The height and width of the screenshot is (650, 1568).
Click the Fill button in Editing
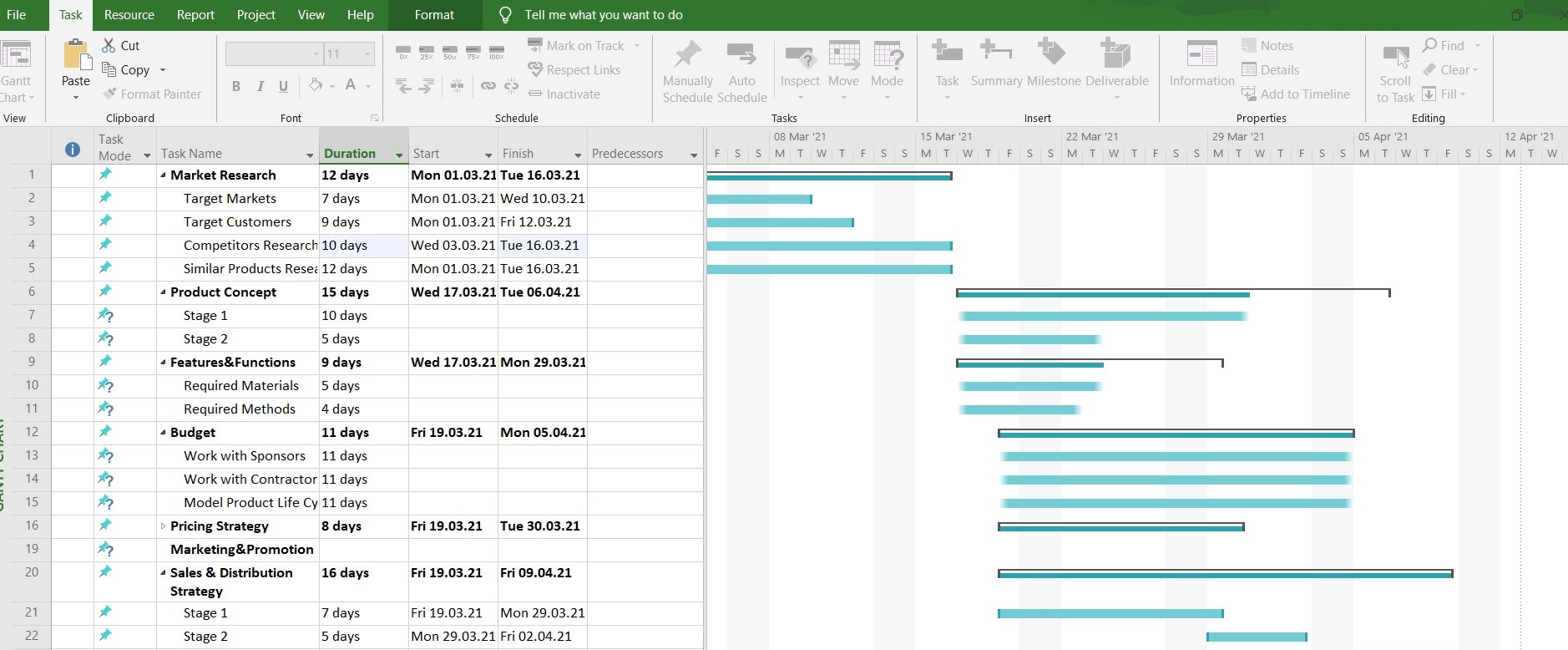coord(1444,94)
